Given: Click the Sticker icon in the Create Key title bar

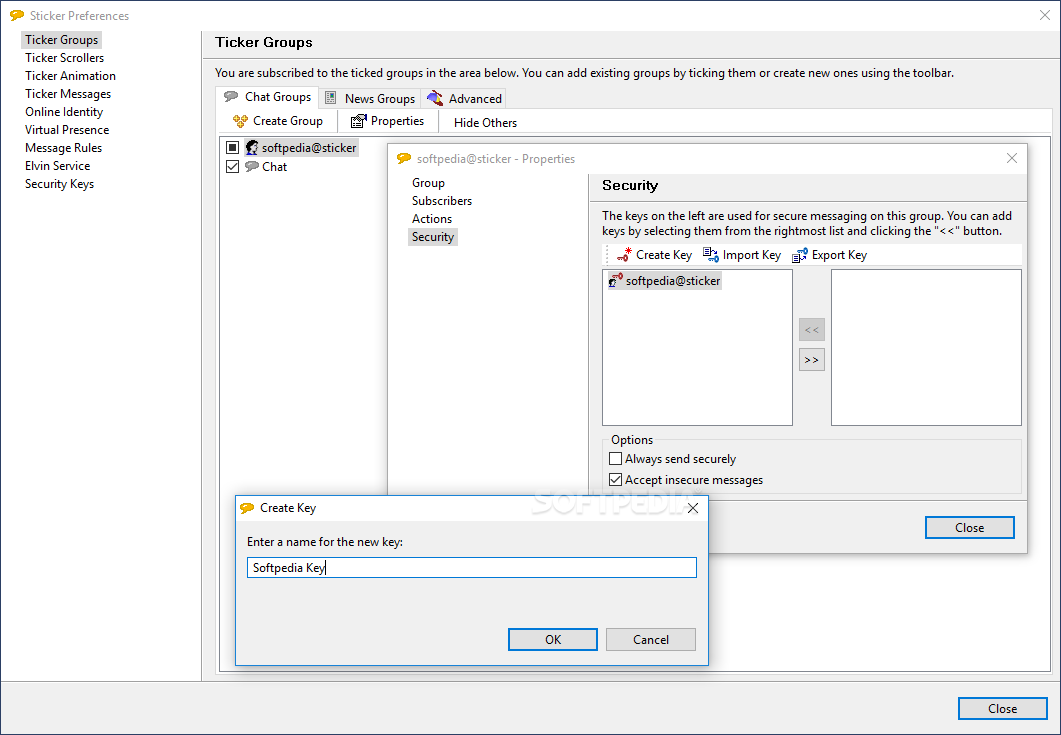Looking at the screenshot, I should click(x=247, y=508).
